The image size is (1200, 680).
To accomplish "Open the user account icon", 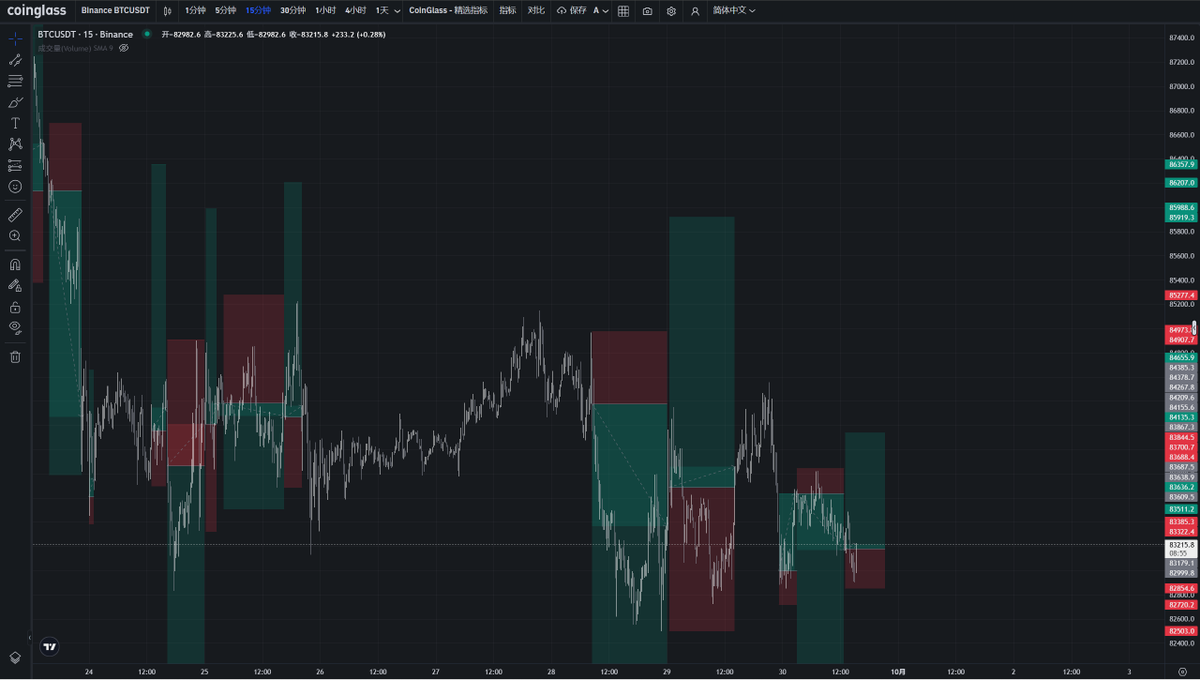I will click(x=695, y=11).
